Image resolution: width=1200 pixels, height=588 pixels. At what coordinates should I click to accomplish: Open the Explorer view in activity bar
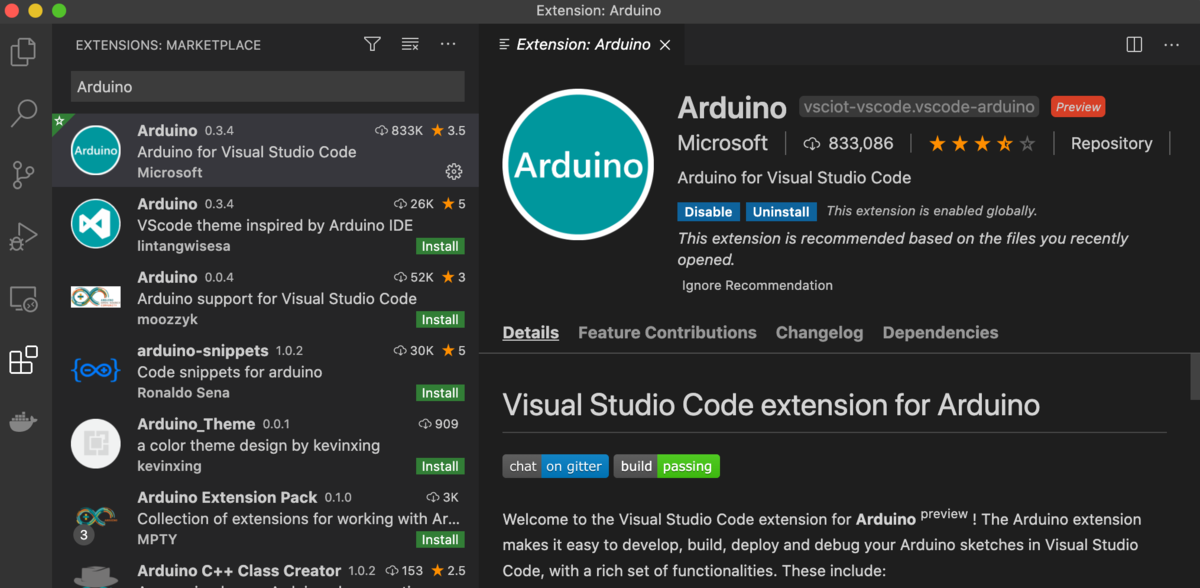pyautogui.click(x=24, y=51)
